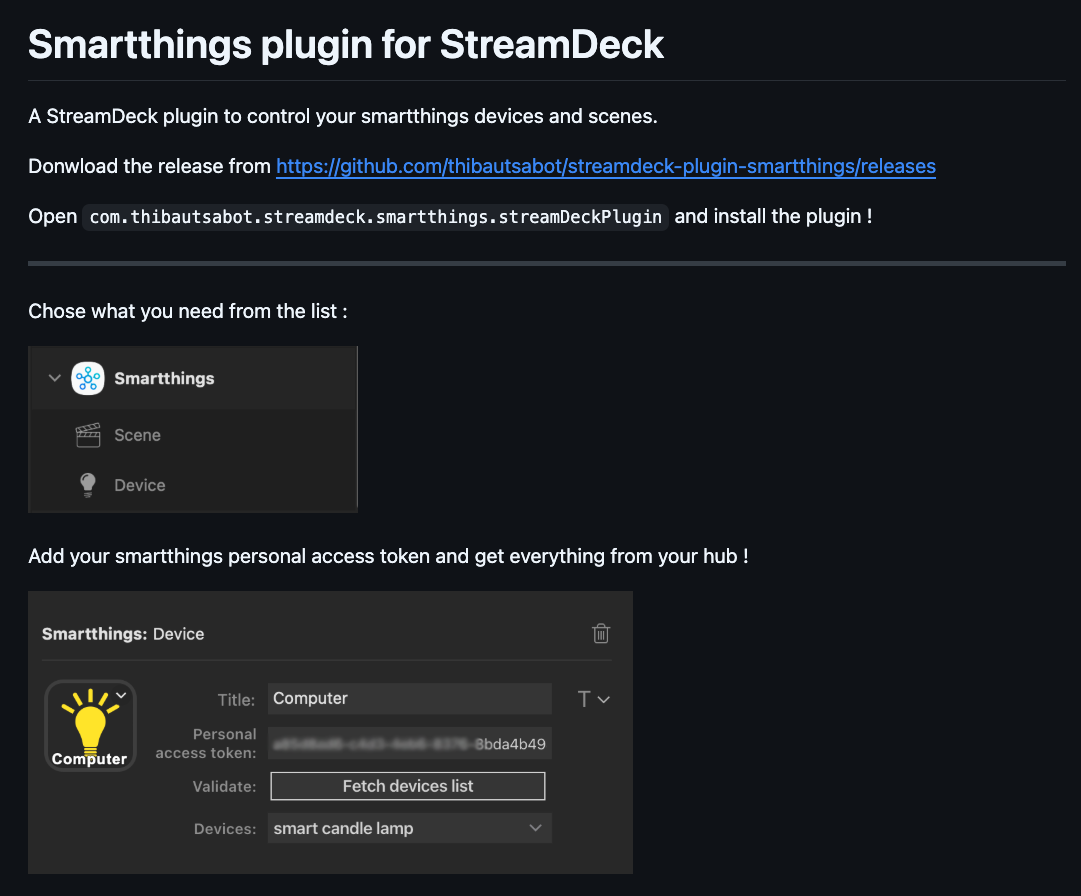Click the Title field containing Computer

409,698
